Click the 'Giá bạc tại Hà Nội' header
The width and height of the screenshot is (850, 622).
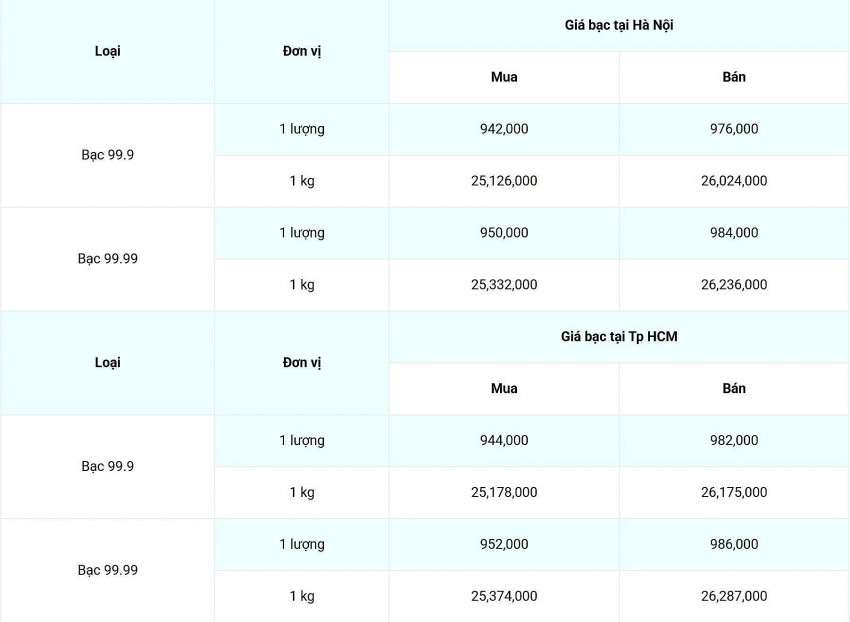click(619, 25)
